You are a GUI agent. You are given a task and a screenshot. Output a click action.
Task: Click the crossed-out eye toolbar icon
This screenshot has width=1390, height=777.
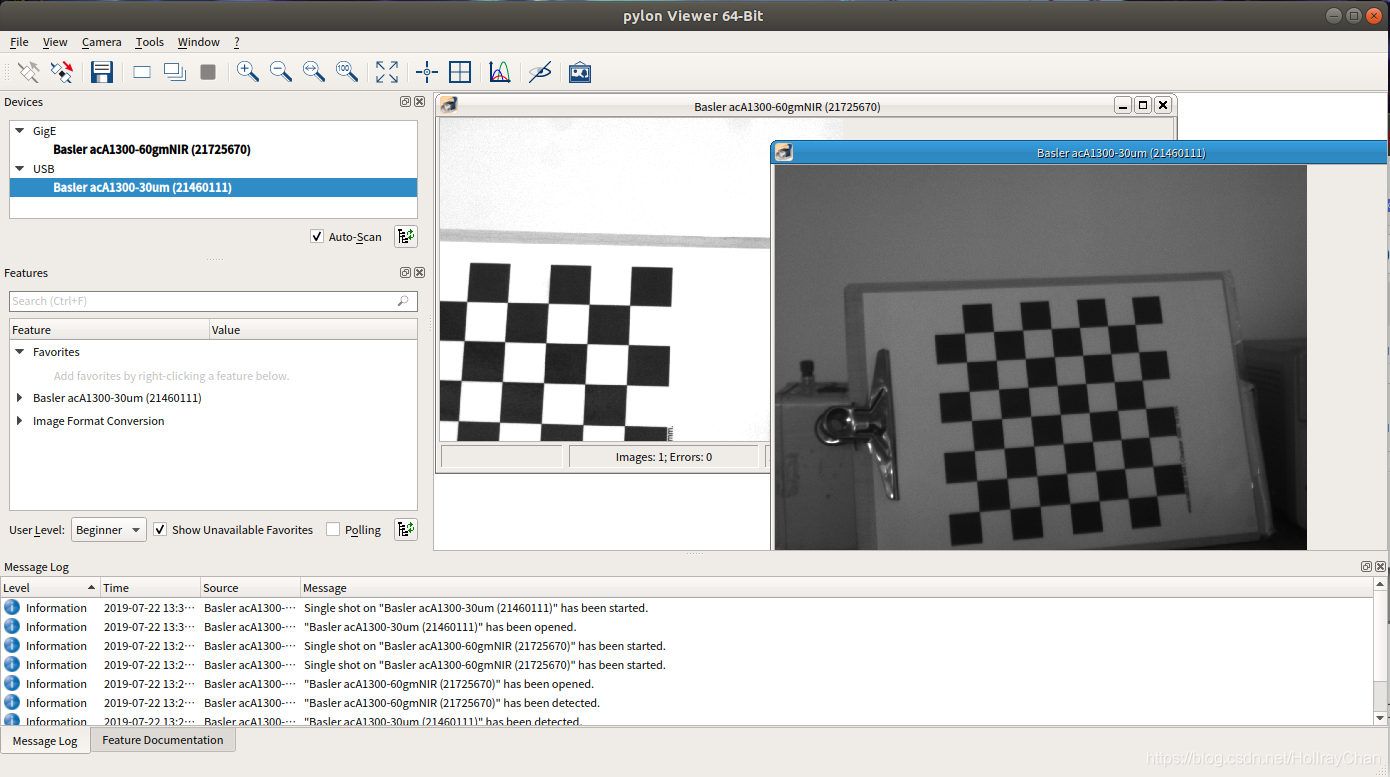(x=540, y=72)
